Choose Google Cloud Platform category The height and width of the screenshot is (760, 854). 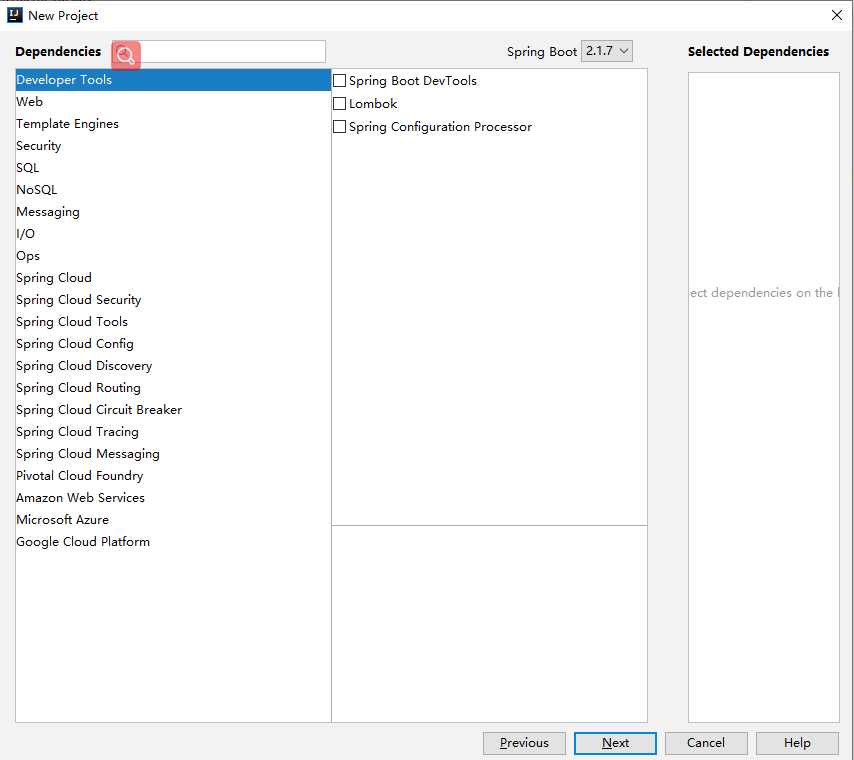tap(173, 542)
